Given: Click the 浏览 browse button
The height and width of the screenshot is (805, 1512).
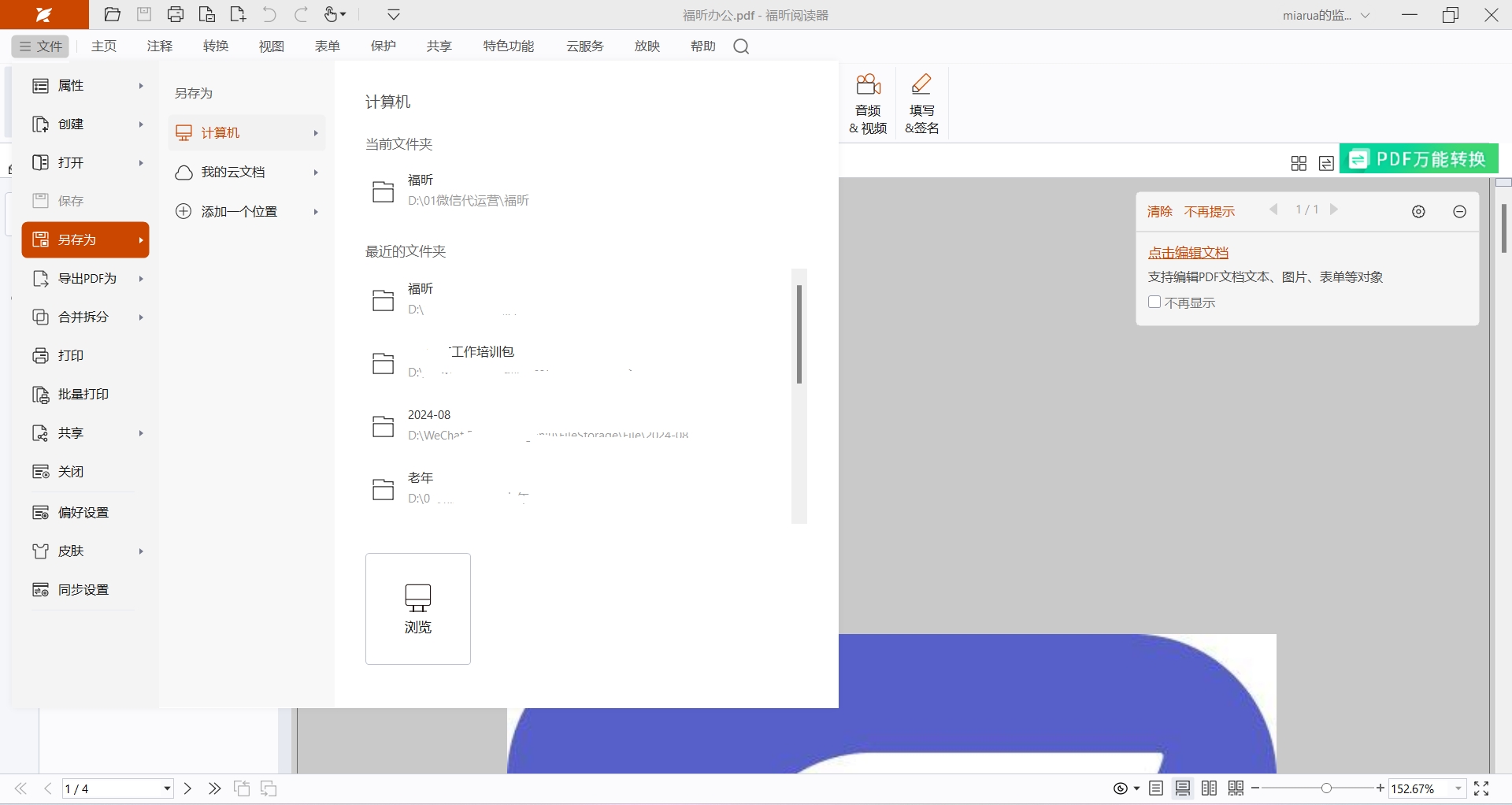Looking at the screenshot, I should [x=418, y=608].
